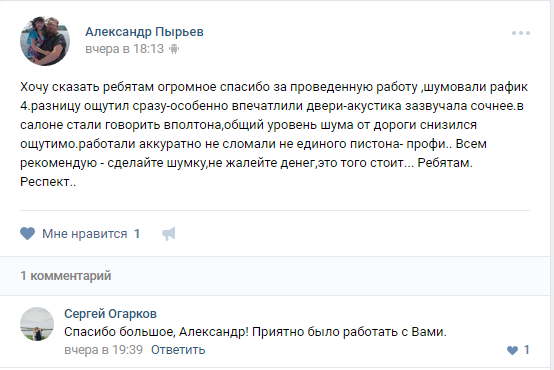Open the post timestamp вчера в 18:13
This screenshot has height=370, width=554.
[124, 49]
